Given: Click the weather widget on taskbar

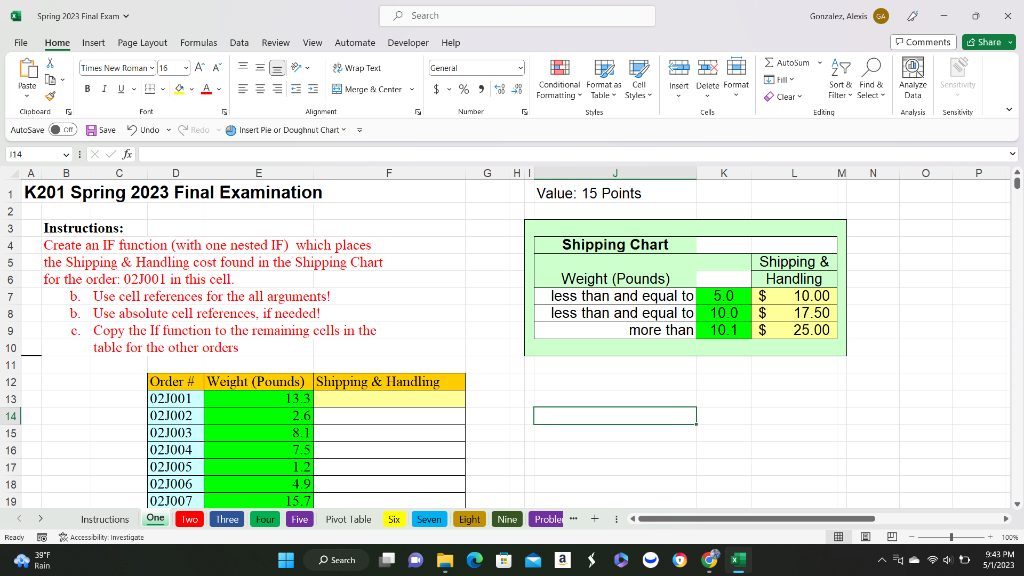Looking at the screenshot, I should click(x=33, y=560).
